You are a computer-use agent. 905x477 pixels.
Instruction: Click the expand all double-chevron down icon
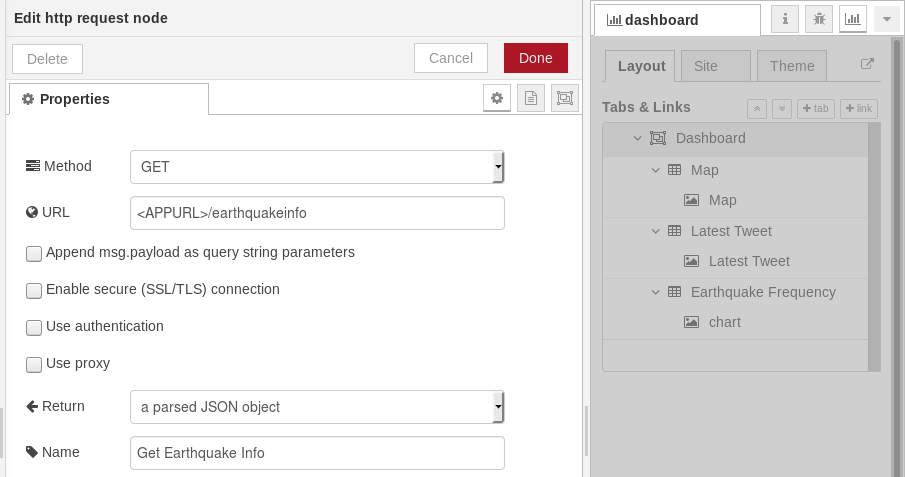pos(782,109)
